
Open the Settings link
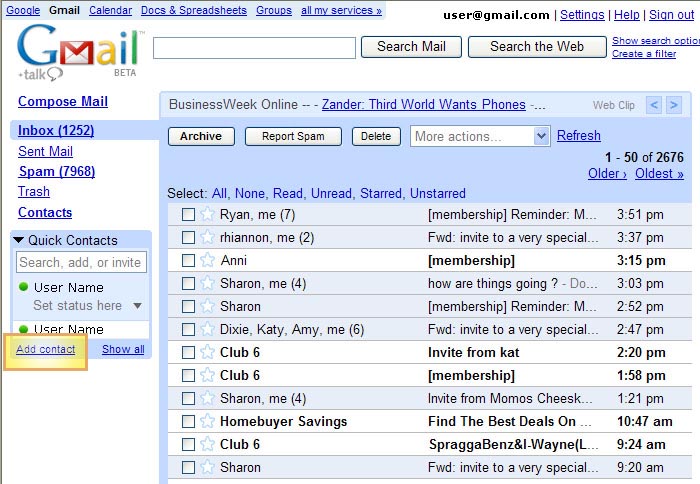[582, 15]
